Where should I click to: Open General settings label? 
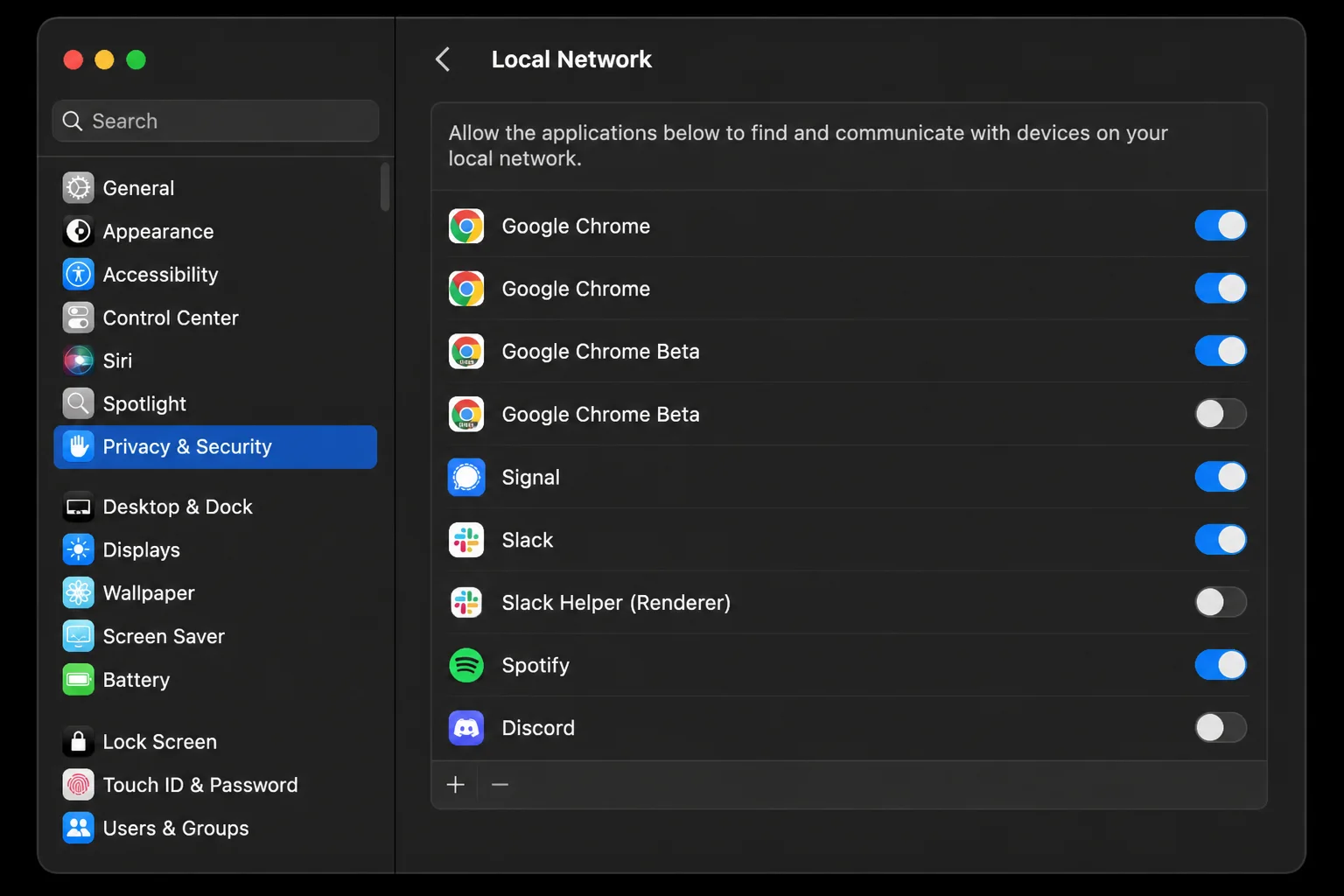tap(138, 188)
